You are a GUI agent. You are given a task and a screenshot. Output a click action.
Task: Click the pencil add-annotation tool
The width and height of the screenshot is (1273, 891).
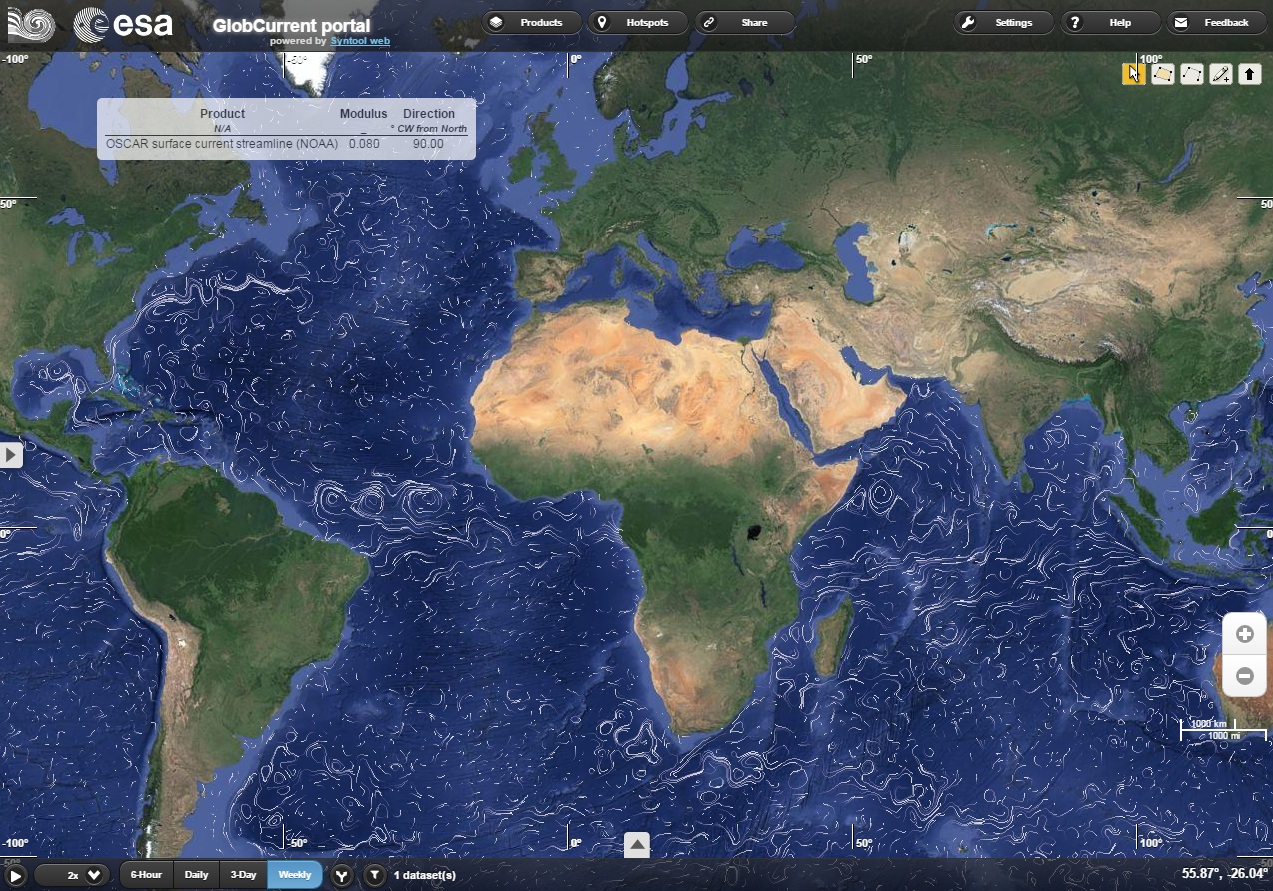pyautogui.click(x=1220, y=74)
